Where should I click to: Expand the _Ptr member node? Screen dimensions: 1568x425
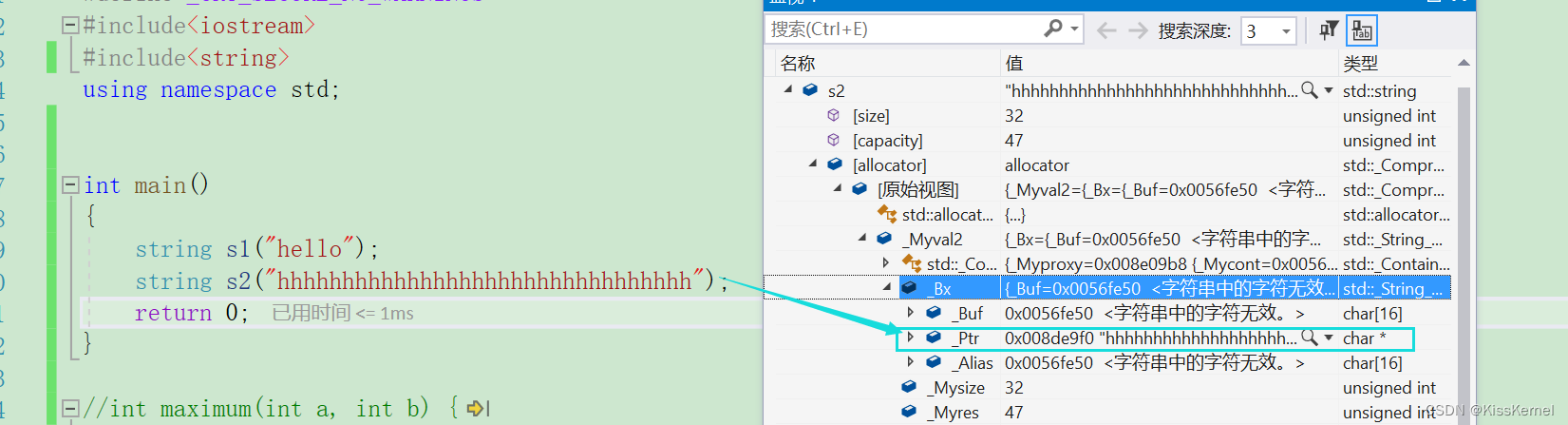point(911,337)
